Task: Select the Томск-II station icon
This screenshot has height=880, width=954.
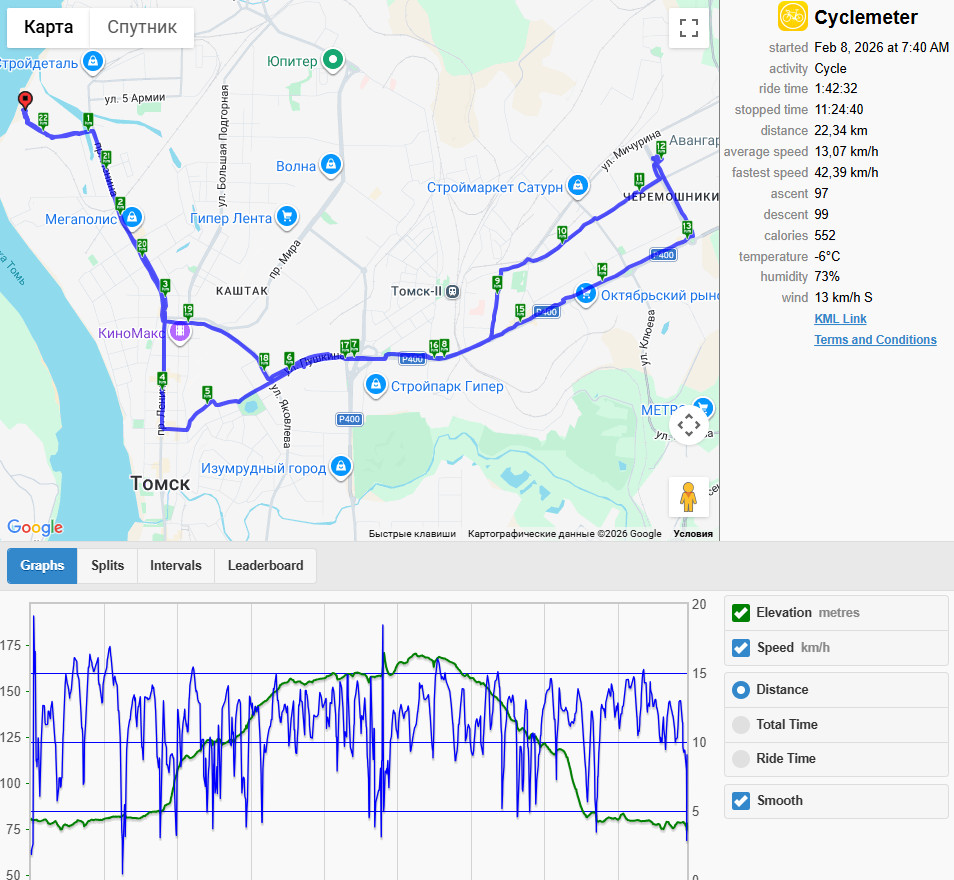Action: [x=452, y=292]
